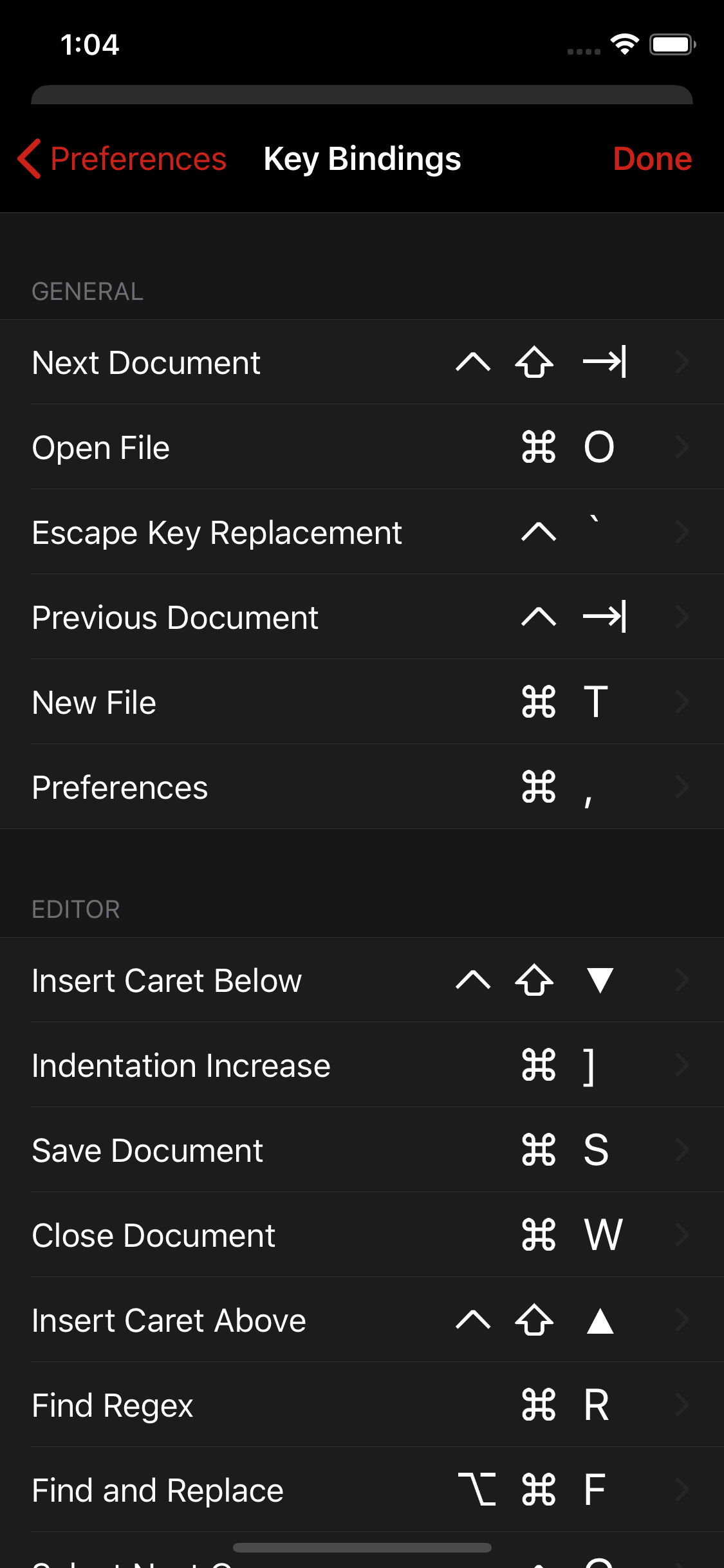Expand the Preferences binding row chevron
The image size is (724, 1568).
coord(682,787)
